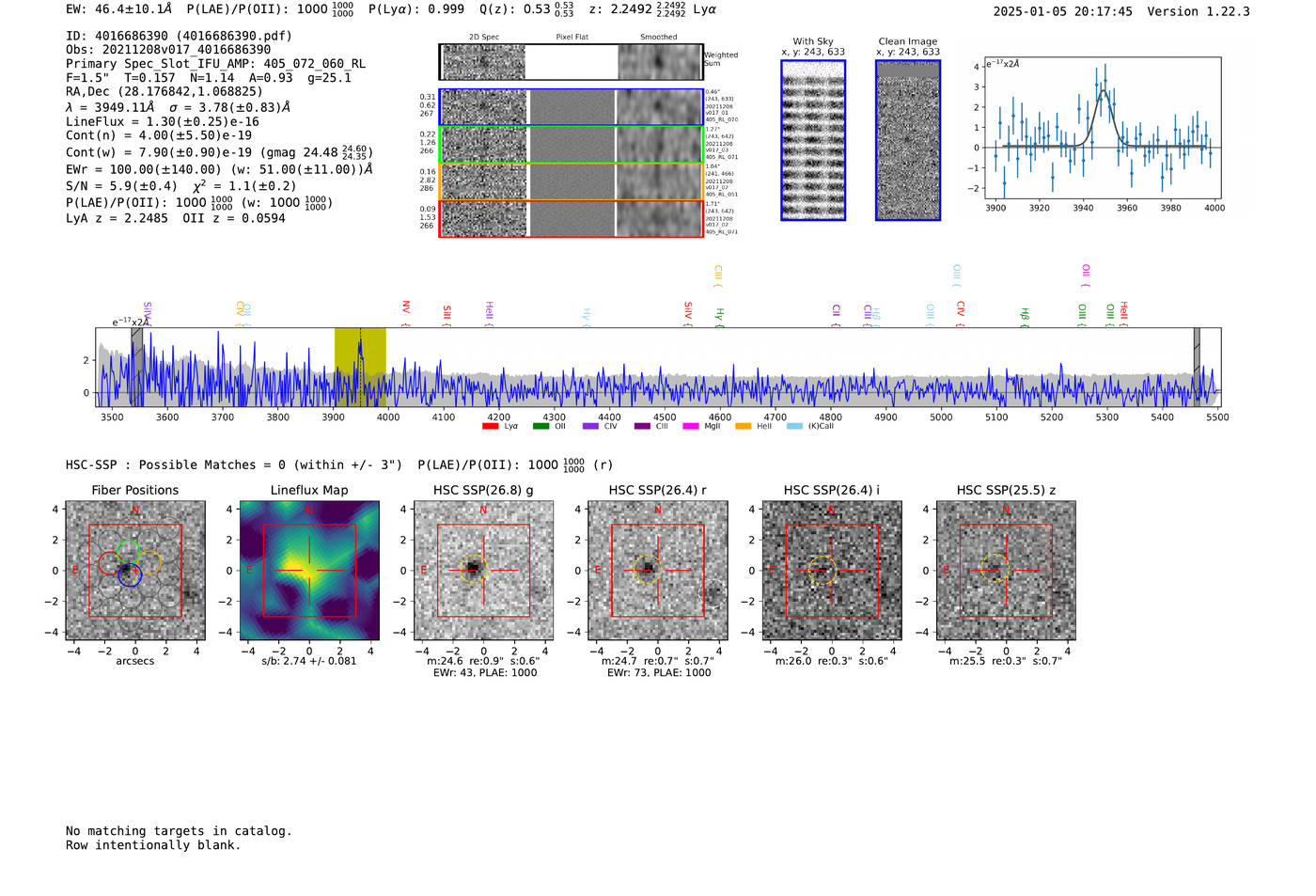Screen dimensions: 1316x896
Task: Click 'No matching targets in catalog.' text
Action: coord(179,831)
